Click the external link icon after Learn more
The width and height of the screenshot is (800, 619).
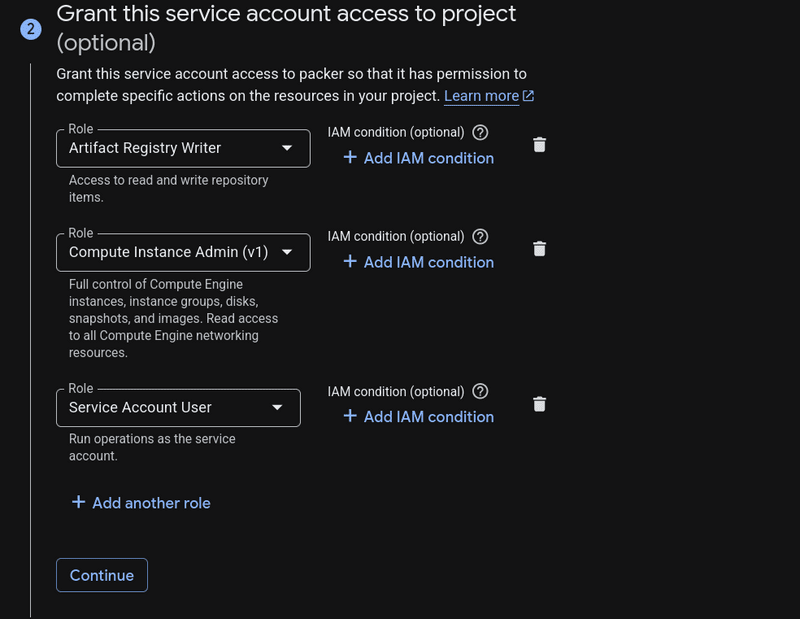528,96
